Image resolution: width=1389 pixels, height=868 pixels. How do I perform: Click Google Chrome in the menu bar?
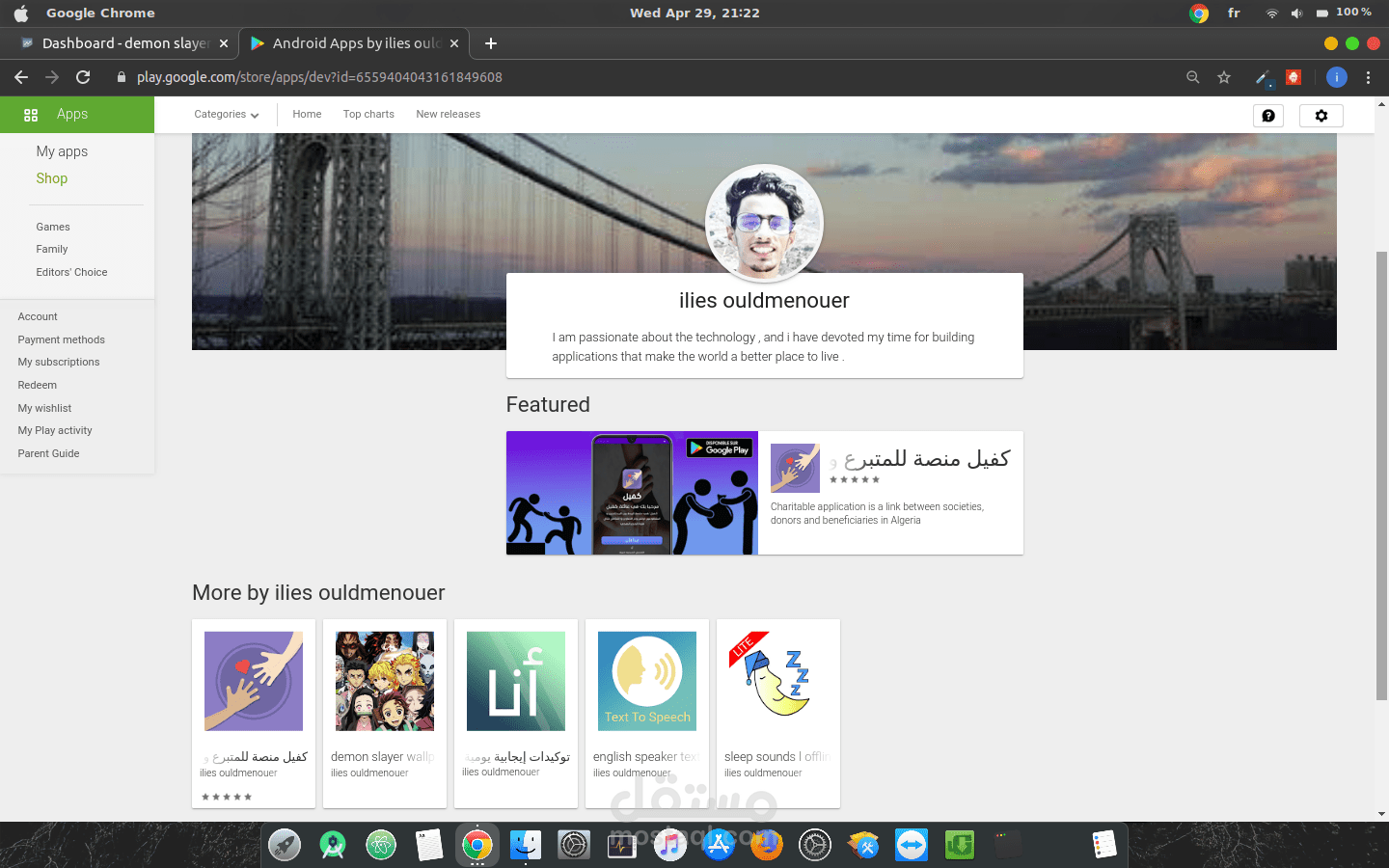[100, 13]
